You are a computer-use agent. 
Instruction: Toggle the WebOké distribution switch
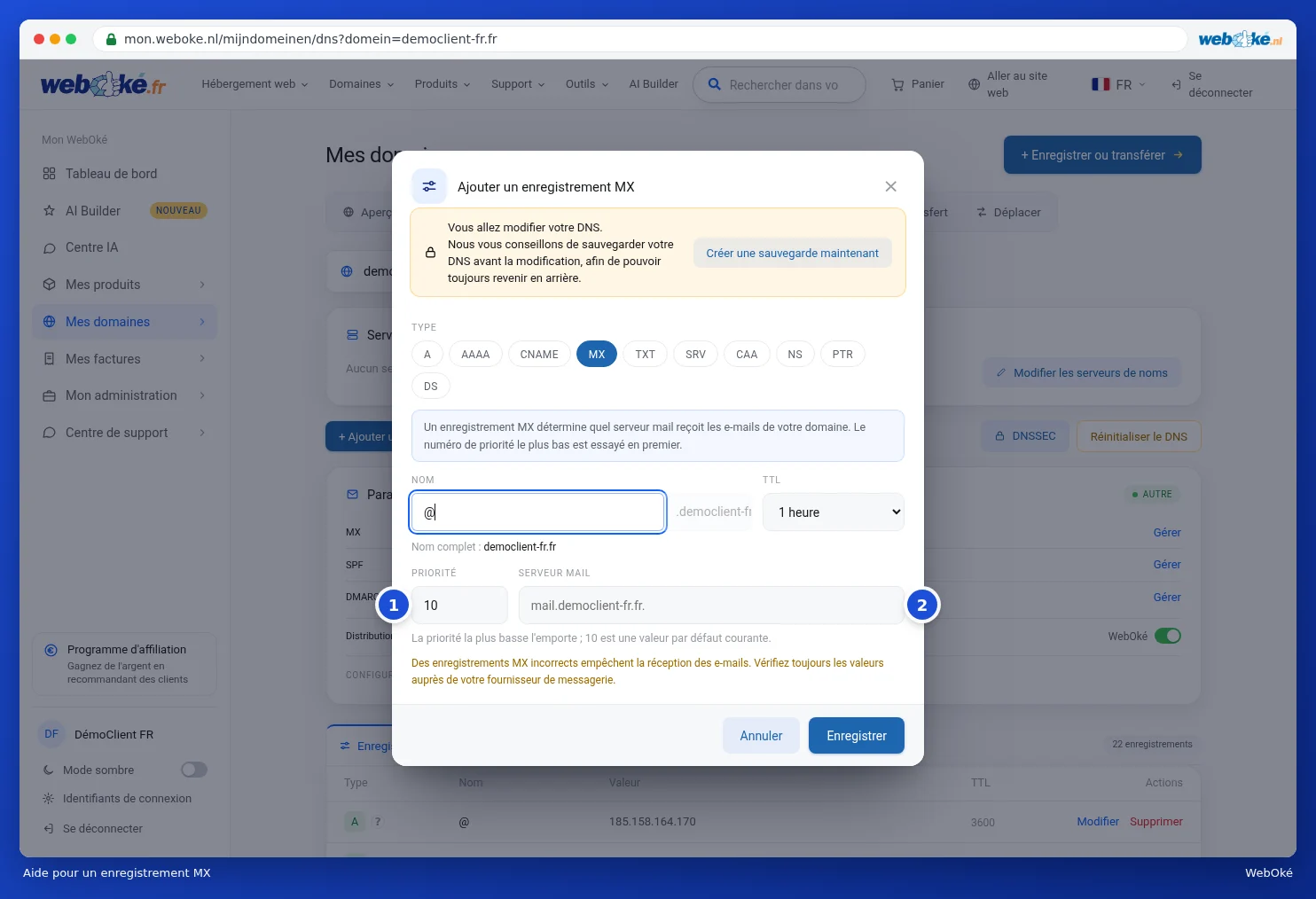tap(1168, 636)
